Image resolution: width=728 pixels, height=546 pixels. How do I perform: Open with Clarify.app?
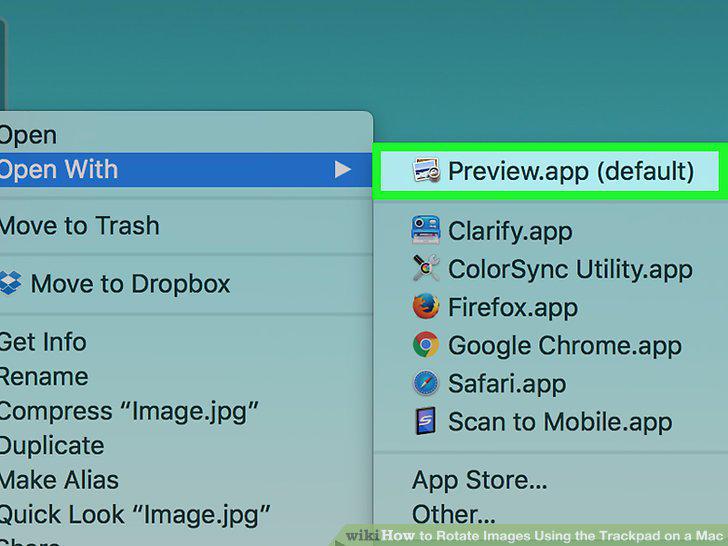pos(550,231)
